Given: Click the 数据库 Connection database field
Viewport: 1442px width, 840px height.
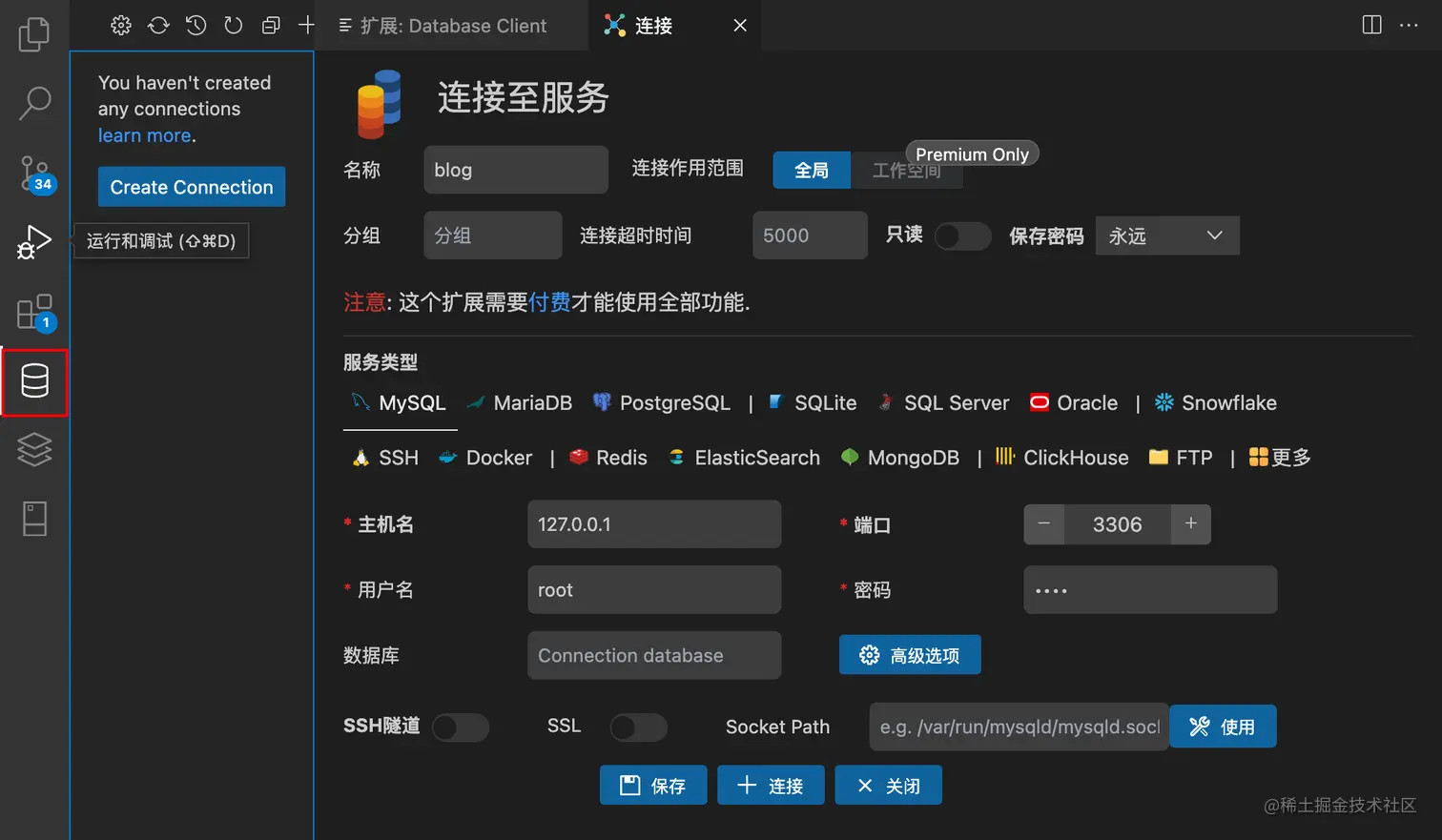Looking at the screenshot, I should pyautogui.click(x=654, y=655).
